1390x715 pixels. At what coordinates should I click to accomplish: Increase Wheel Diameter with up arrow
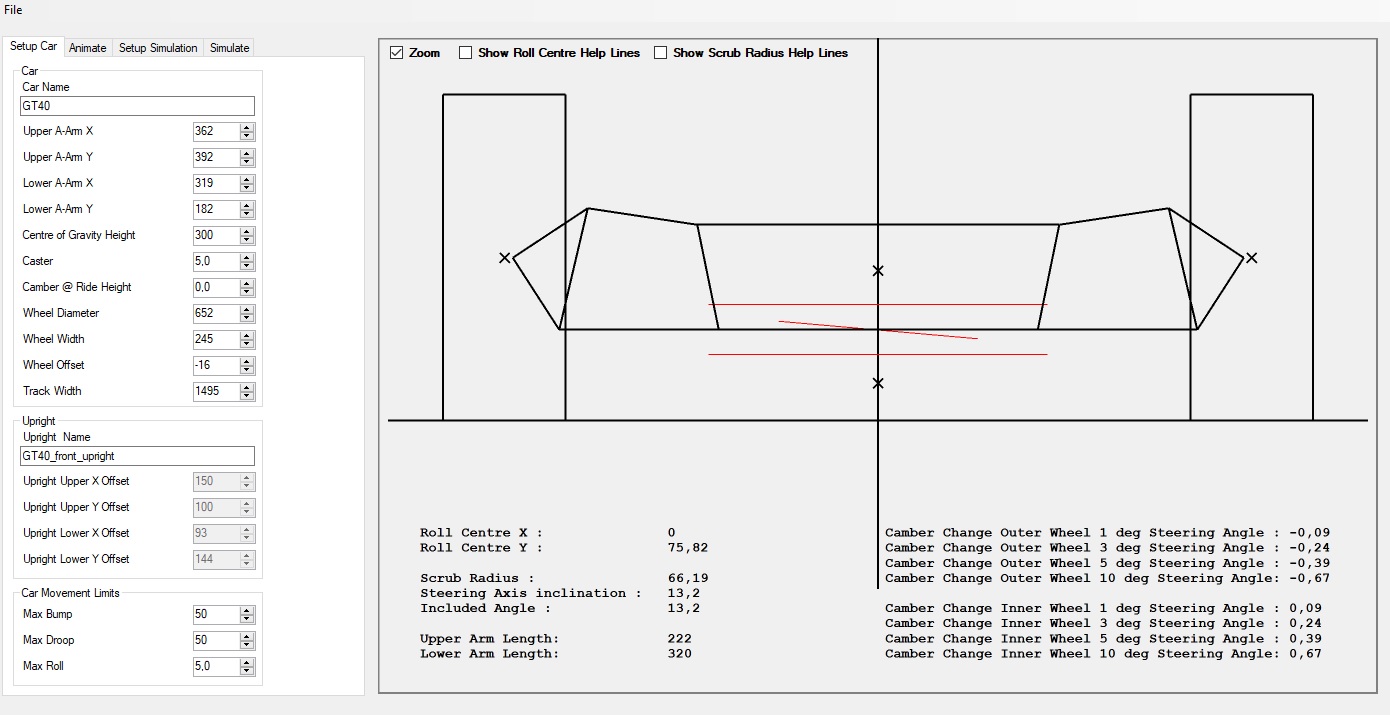coord(247,309)
